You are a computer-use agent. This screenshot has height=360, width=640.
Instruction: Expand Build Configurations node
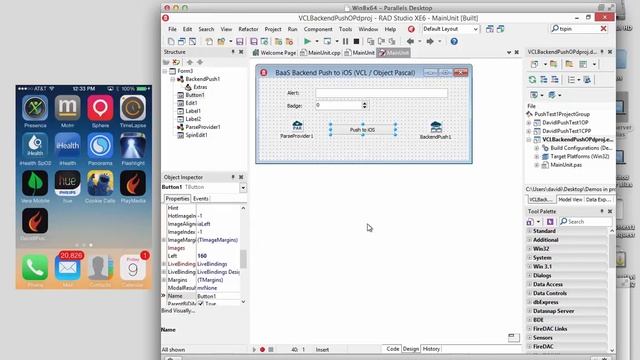click(x=537, y=148)
